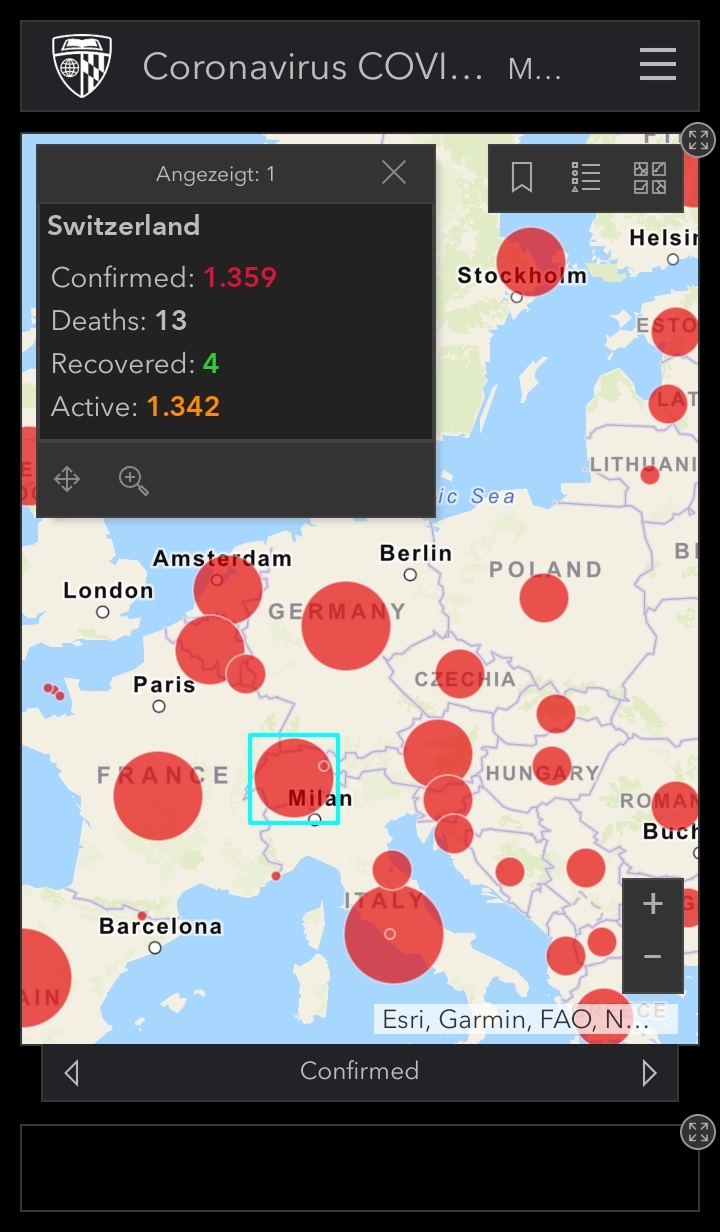The image size is (720, 1232).
Task: Click the red circle over Poland
Action: [x=543, y=597]
